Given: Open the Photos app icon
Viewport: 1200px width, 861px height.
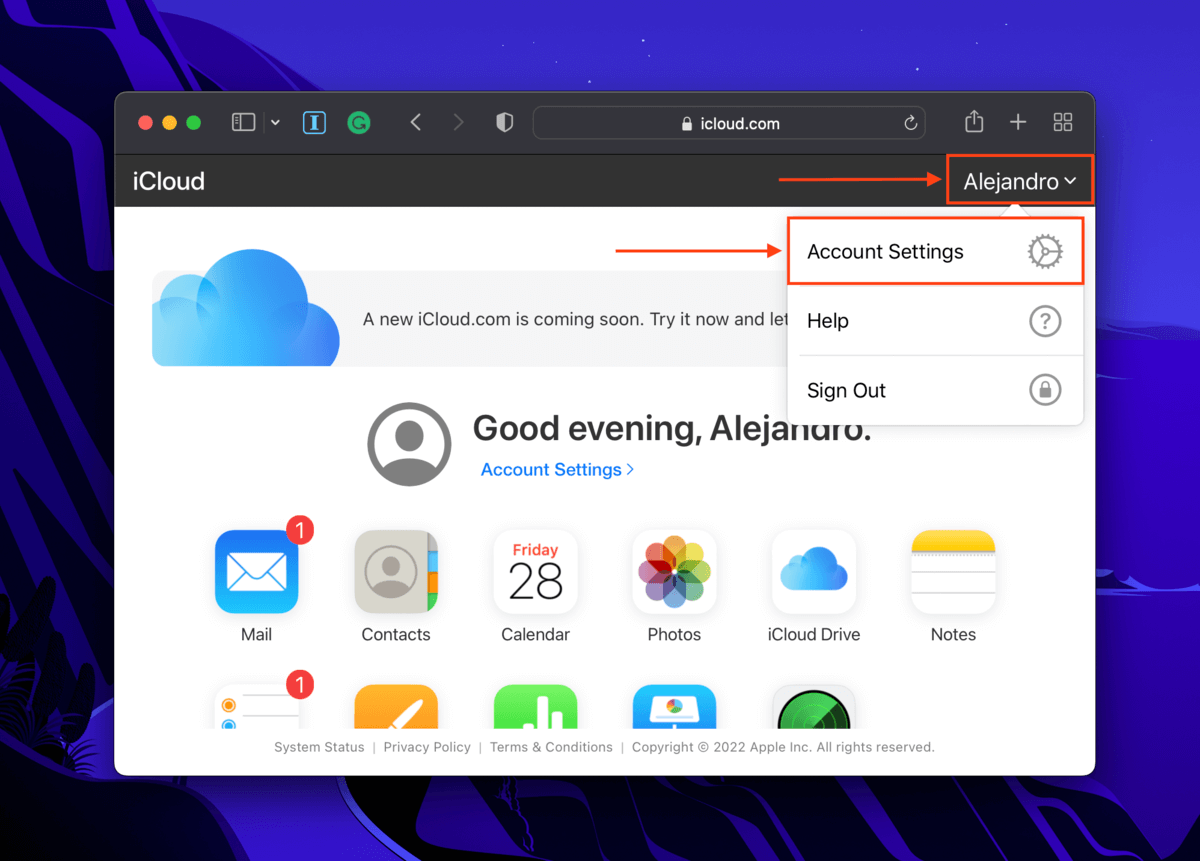Looking at the screenshot, I should tap(674, 572).
